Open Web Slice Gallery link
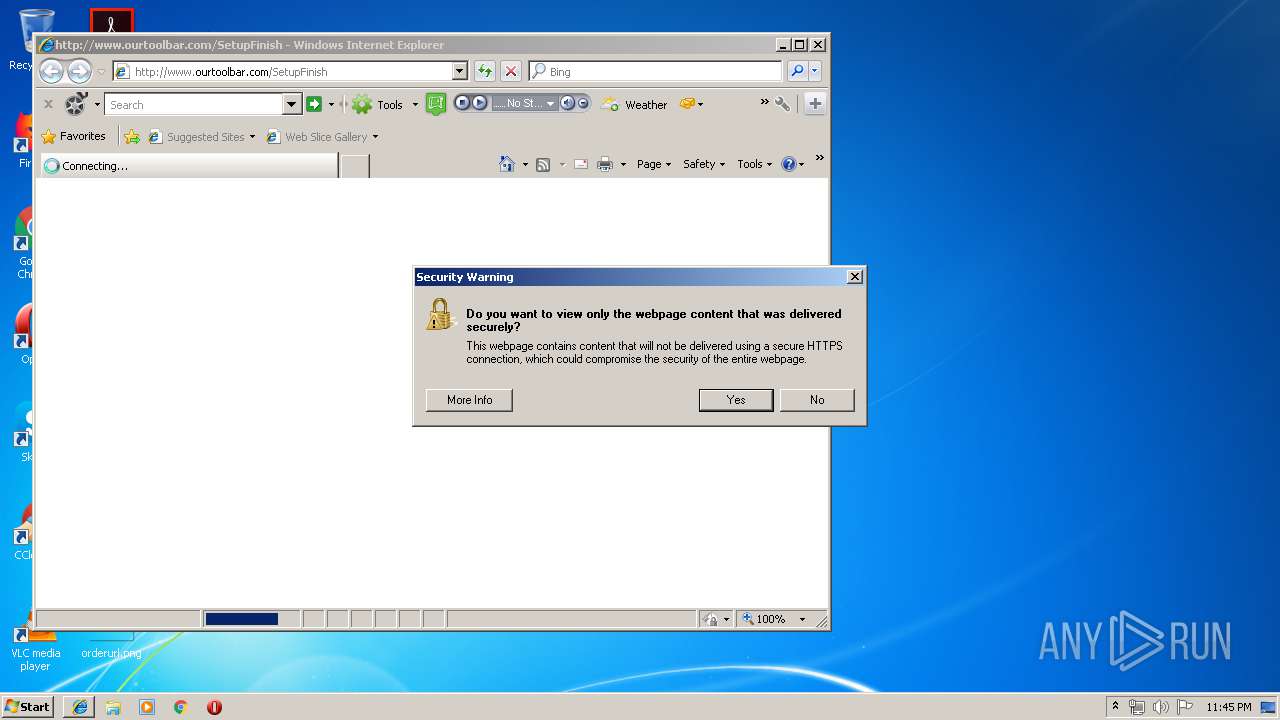This screenshot has width=1280, height=720. click(322, 137)
